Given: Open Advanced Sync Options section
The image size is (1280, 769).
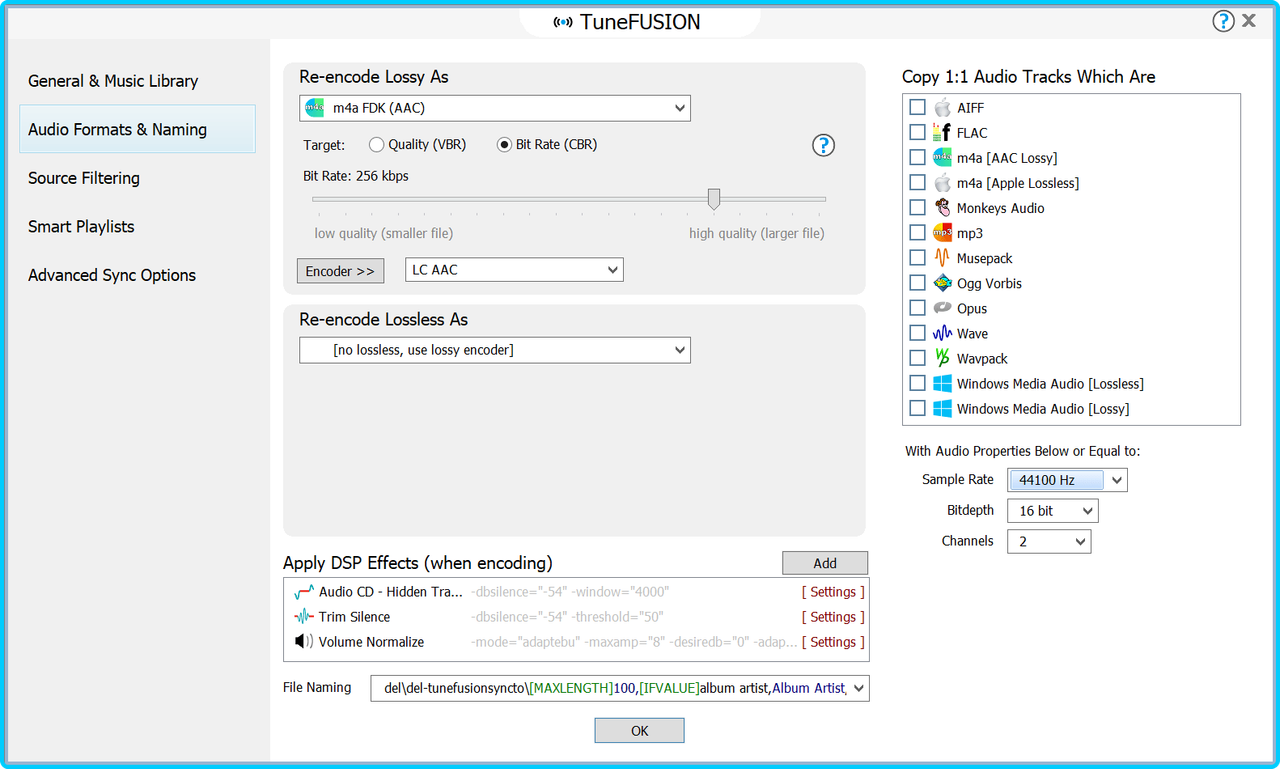Looking at the screenshot, I should [112, 275].
